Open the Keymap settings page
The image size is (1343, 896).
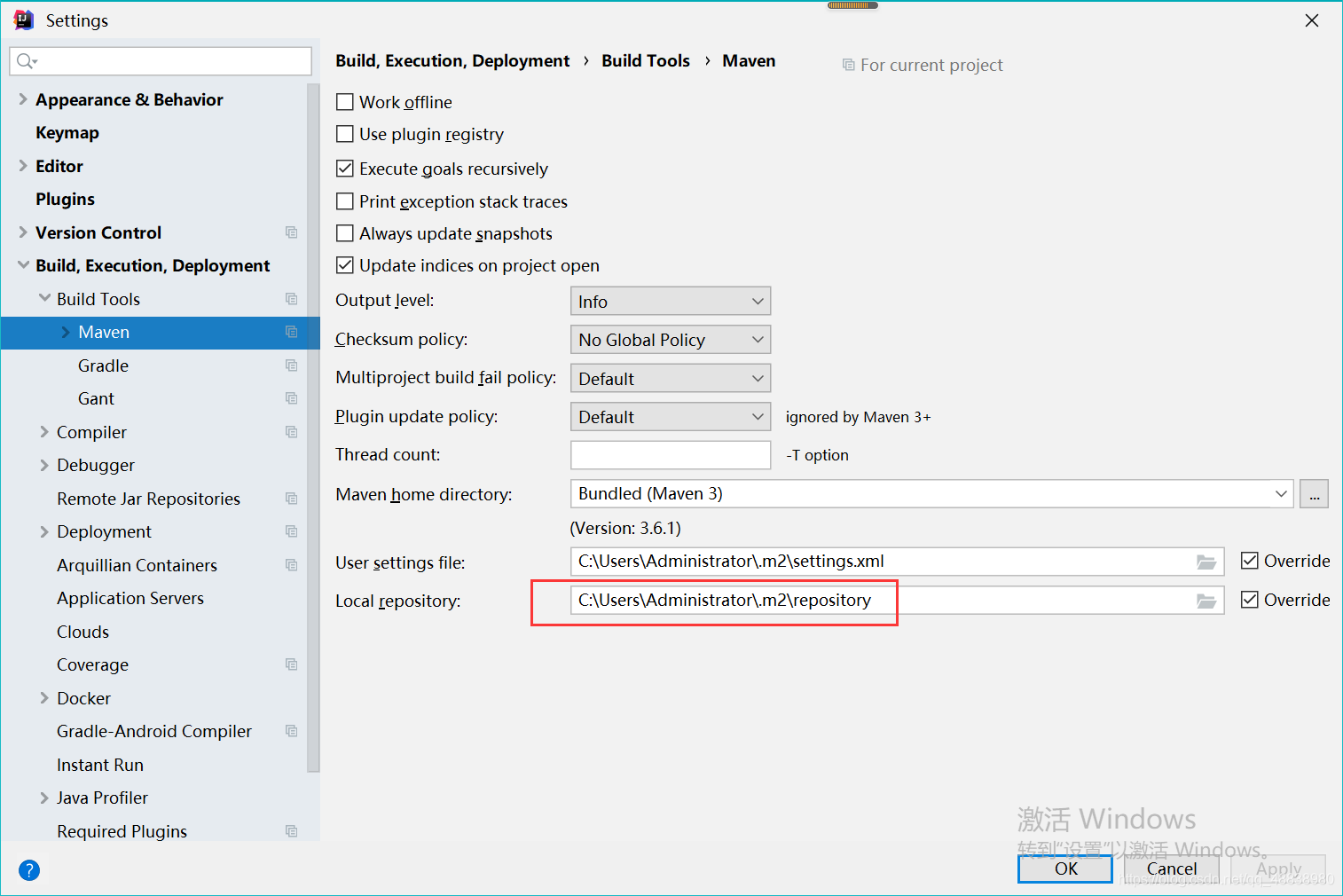click(x=67, y=132)
